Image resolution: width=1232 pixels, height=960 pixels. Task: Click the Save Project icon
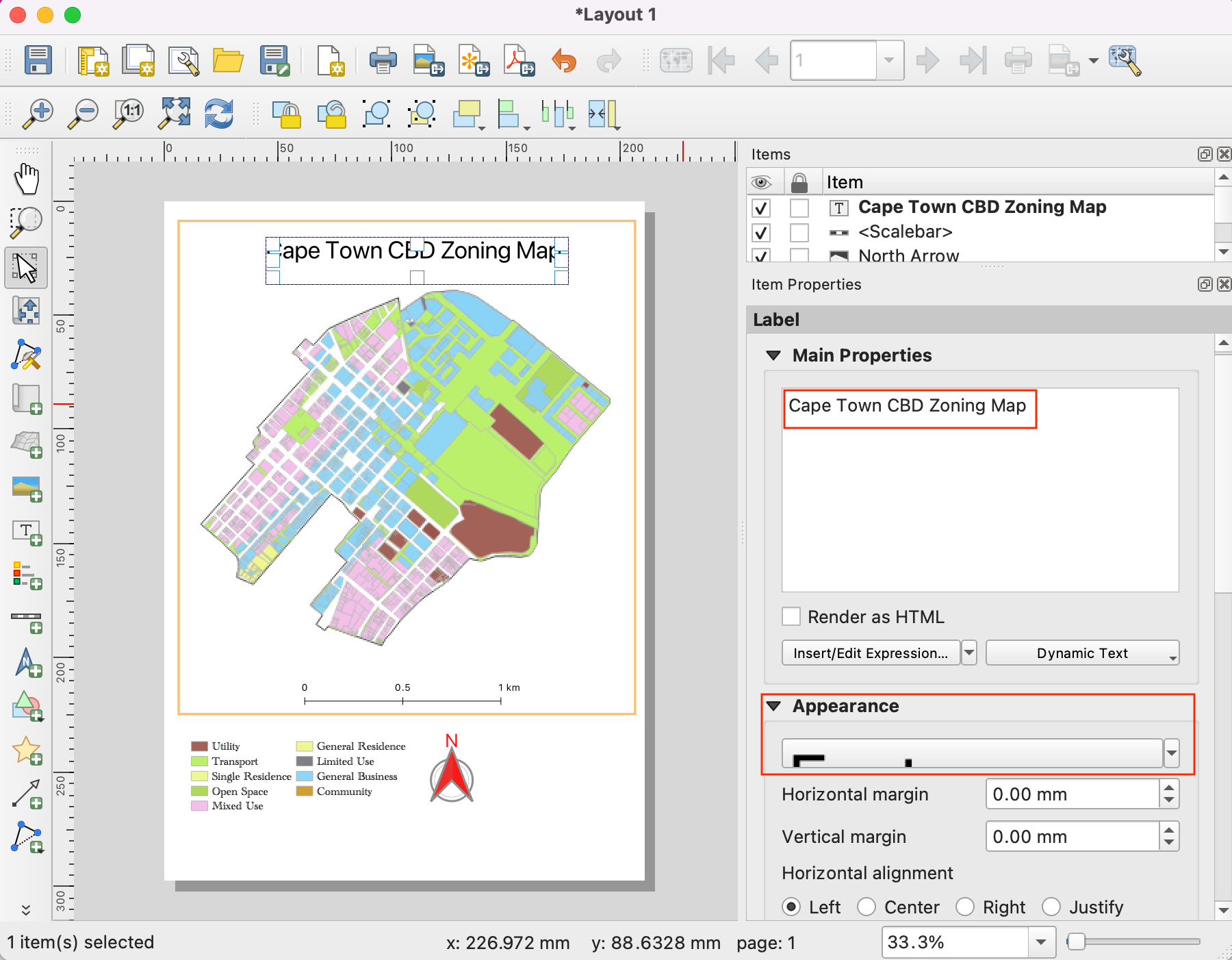[38, 60]
